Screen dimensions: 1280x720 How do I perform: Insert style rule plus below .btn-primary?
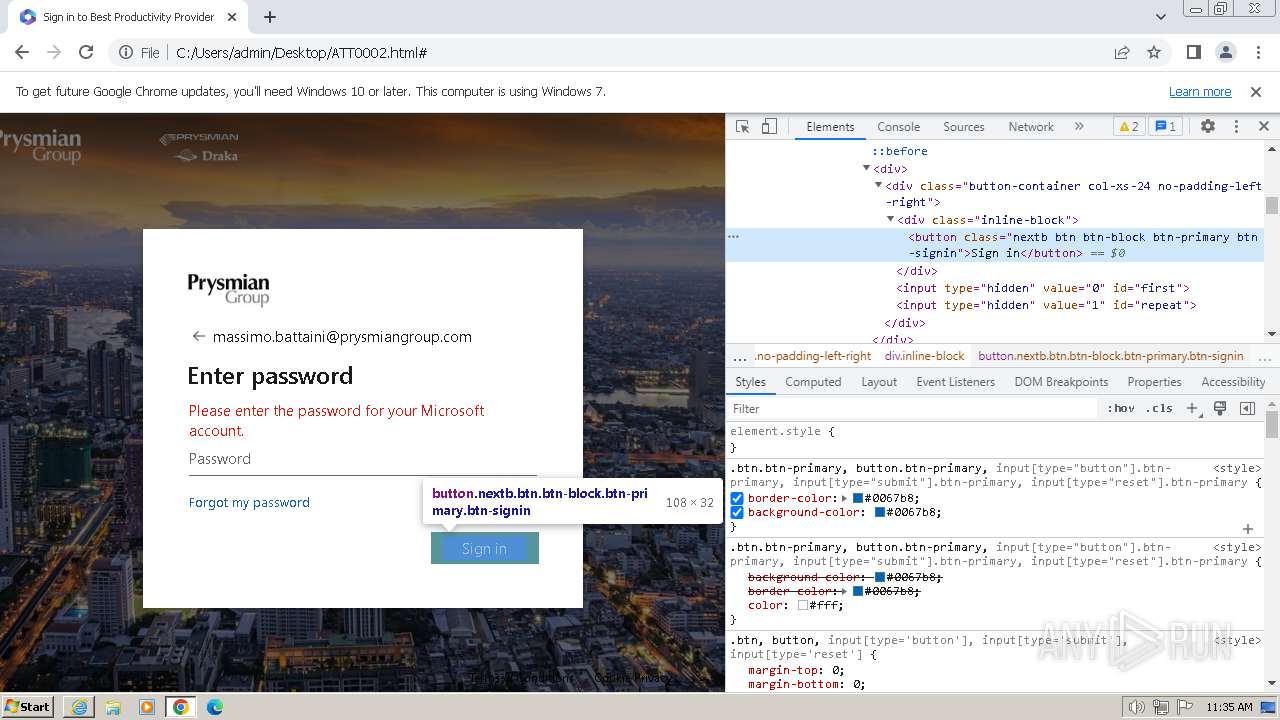click(1247, 528)
